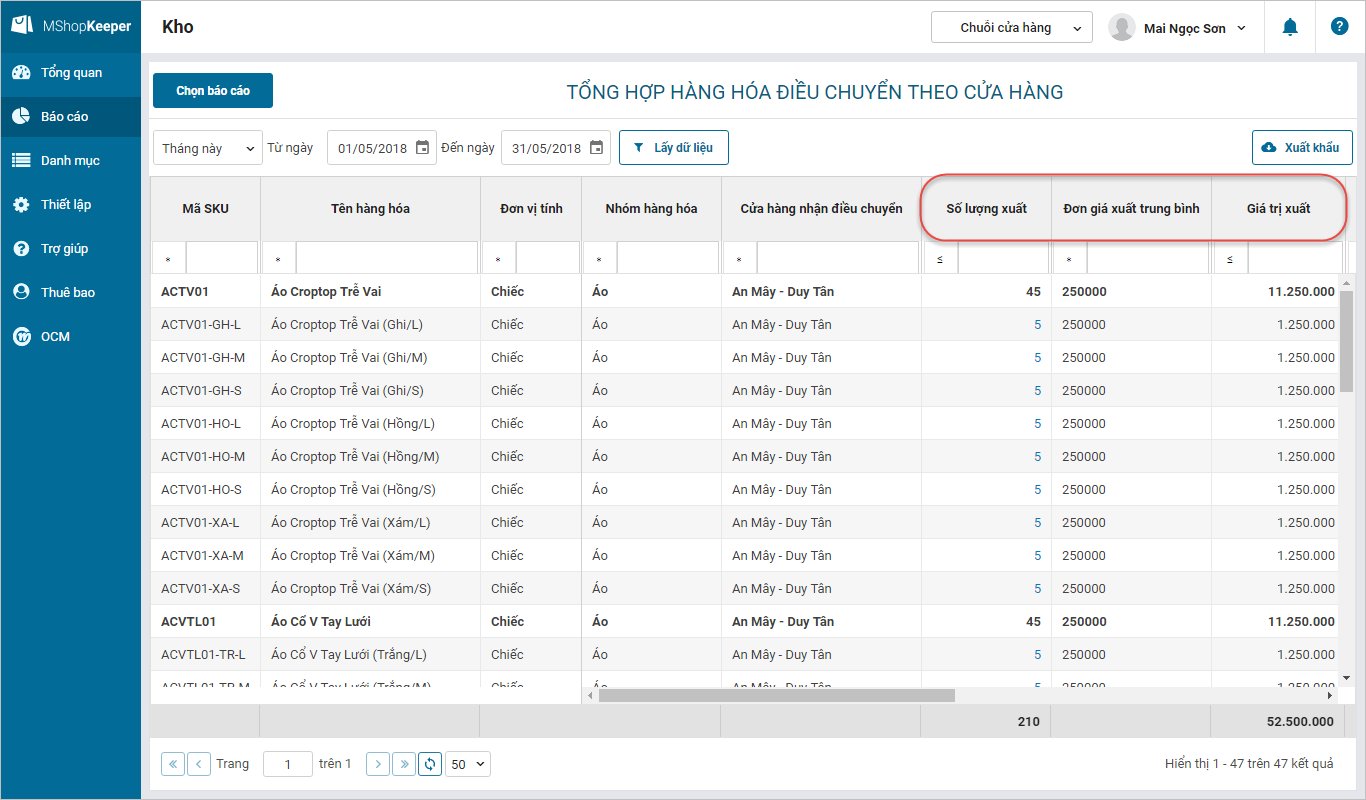
Task: Go to the next page arrow
Action: point(378,764)
